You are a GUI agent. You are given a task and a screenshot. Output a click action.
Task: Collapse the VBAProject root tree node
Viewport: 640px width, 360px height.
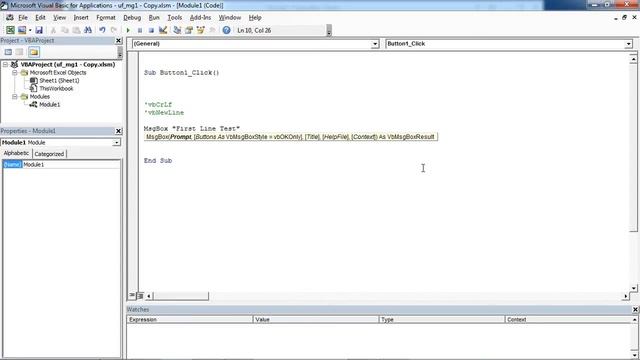[x=6, y=64]
